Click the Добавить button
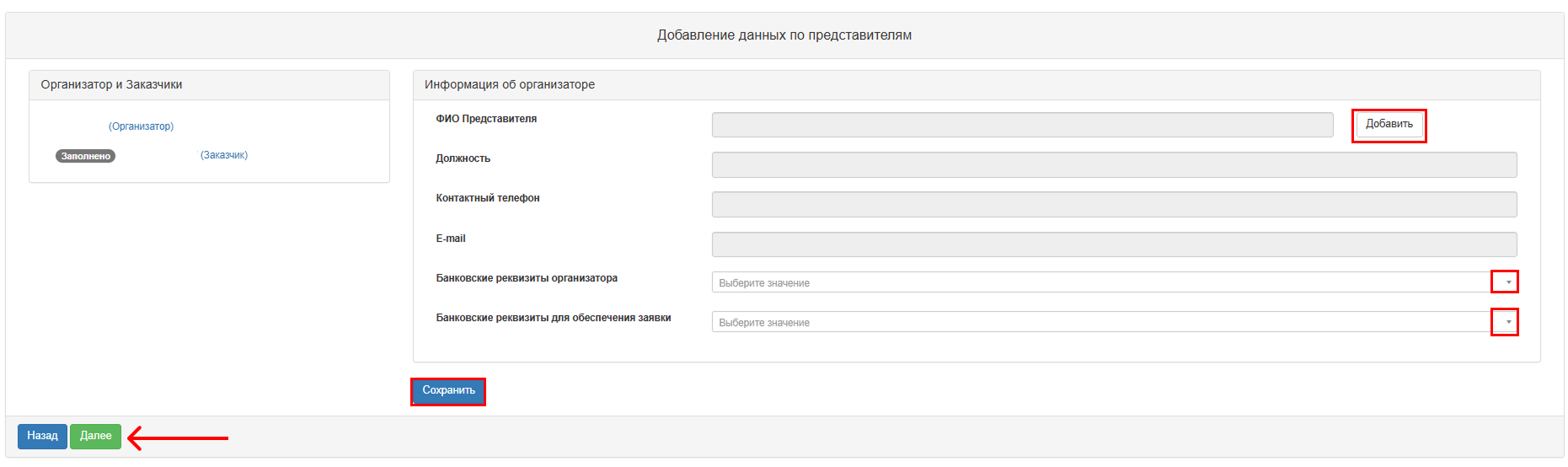1568x467 pixels. pyautogui.click(x=1389, y=125)
